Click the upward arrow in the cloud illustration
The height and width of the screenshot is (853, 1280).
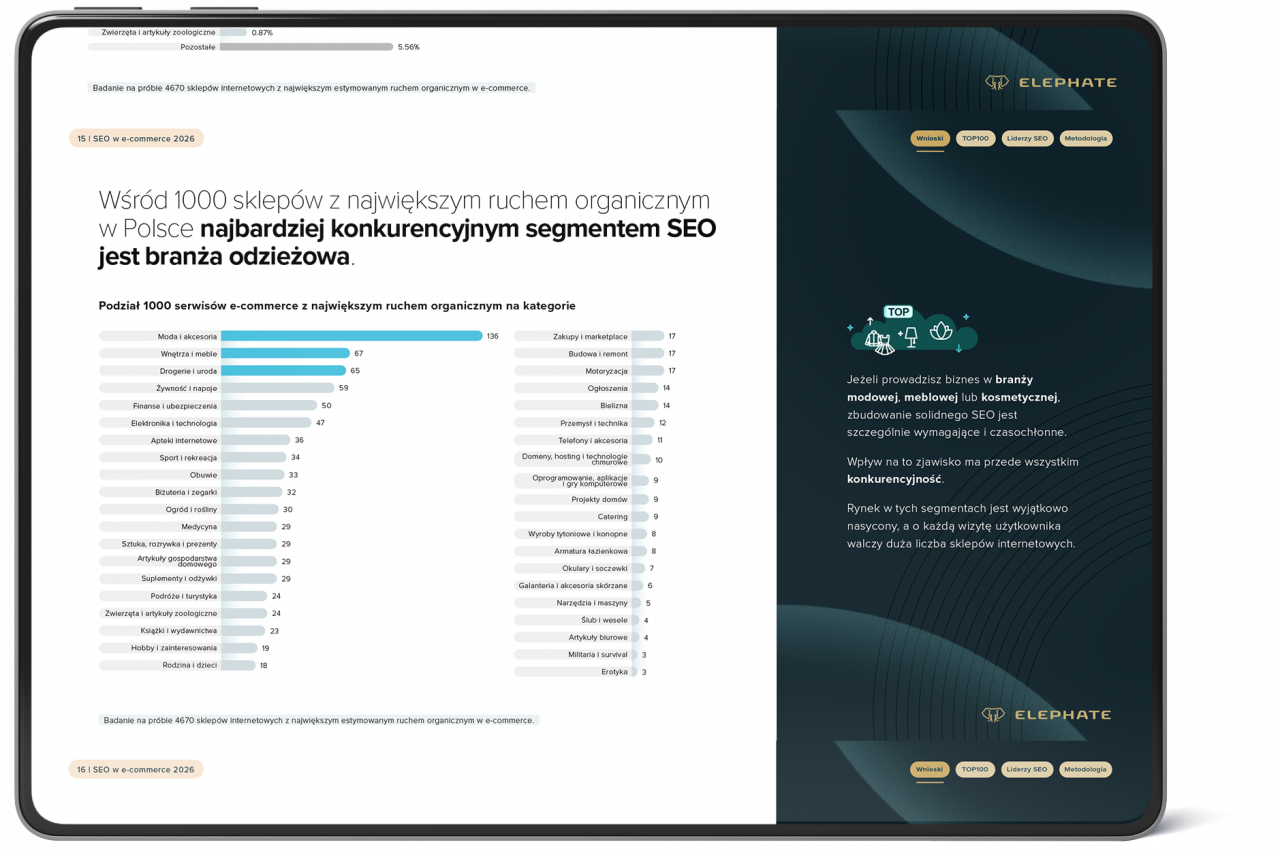870,321
